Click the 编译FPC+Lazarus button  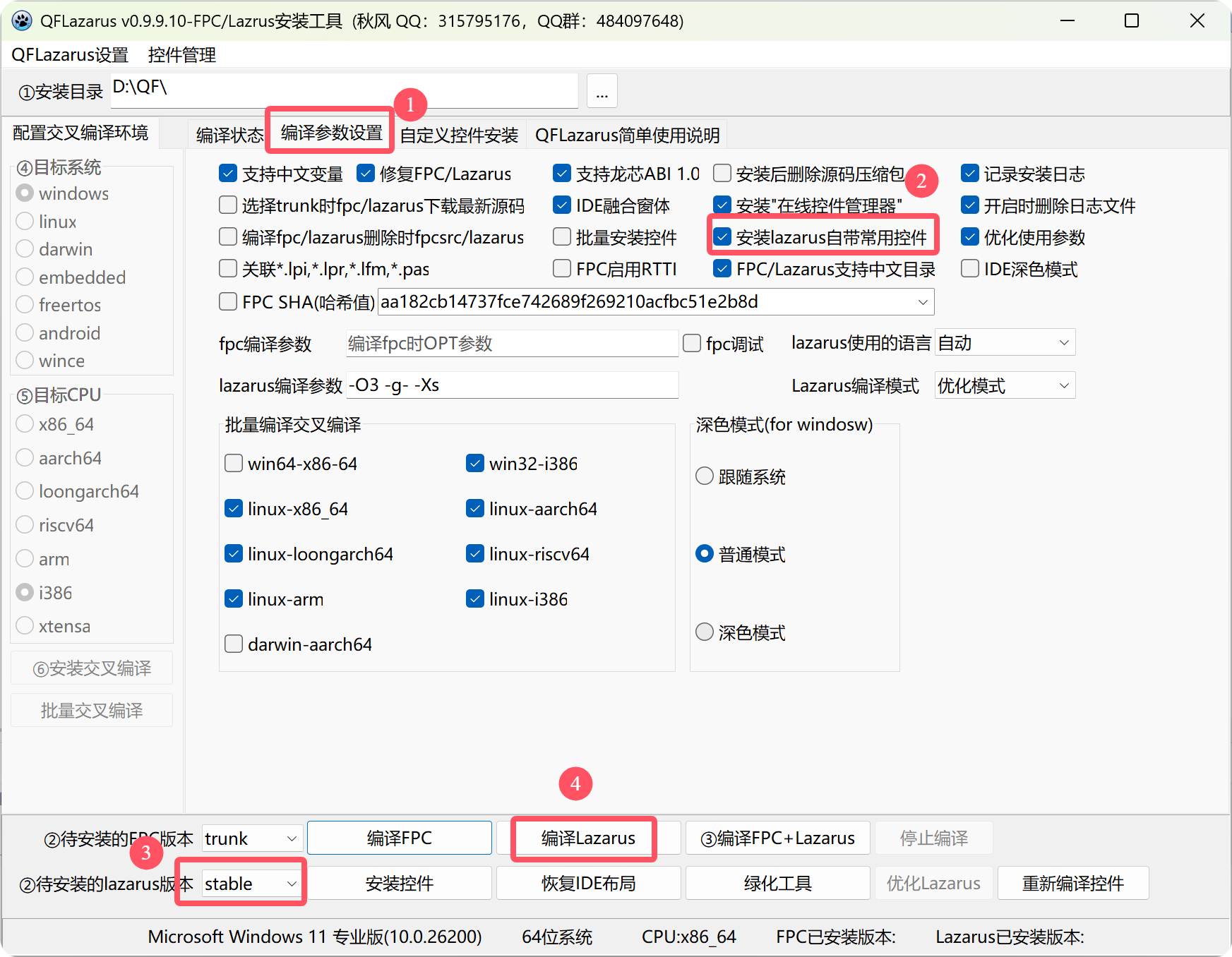pyautogui.click(x=777, y=838)
